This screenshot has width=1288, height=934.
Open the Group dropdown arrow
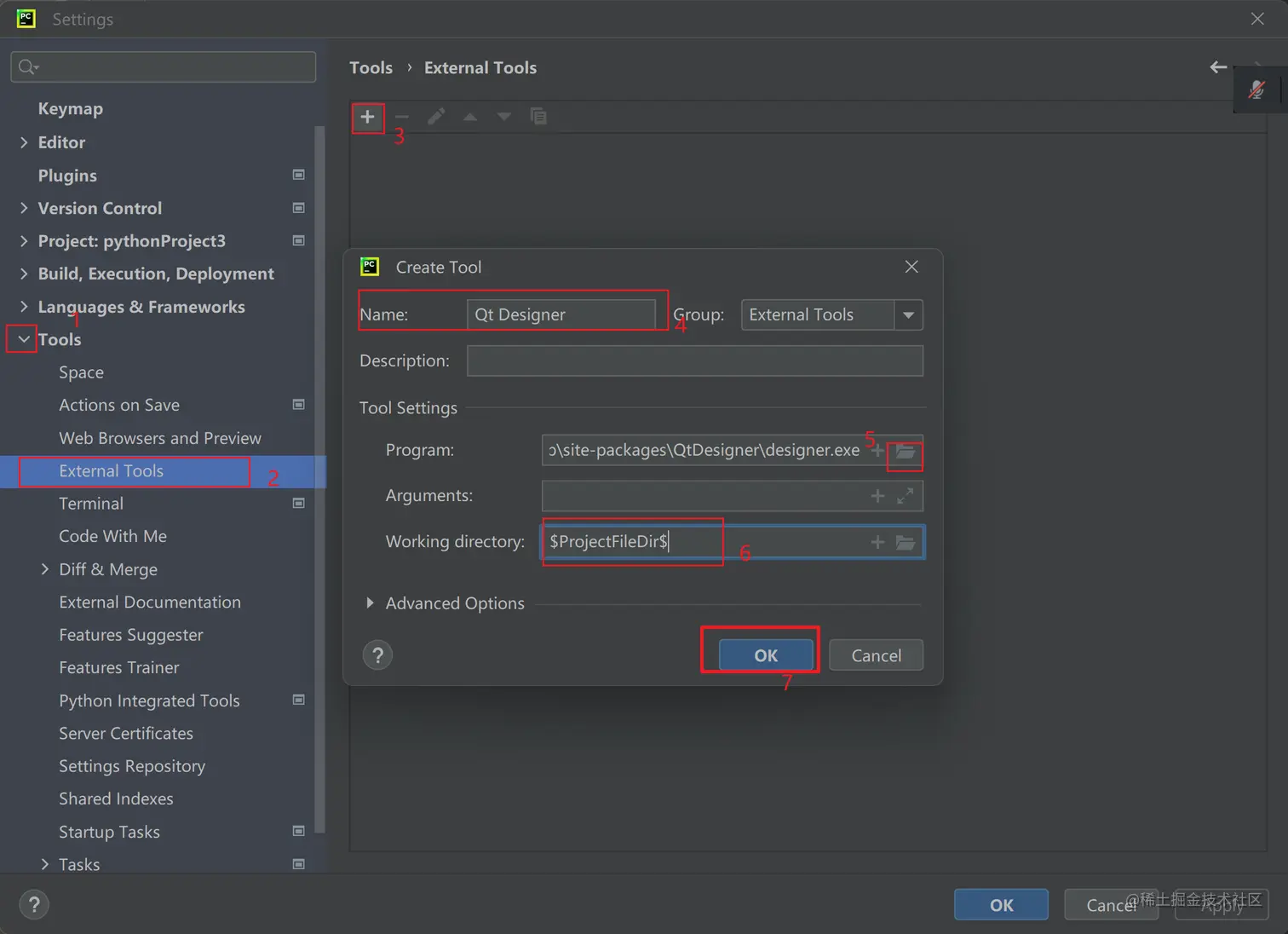coord(909,314)
